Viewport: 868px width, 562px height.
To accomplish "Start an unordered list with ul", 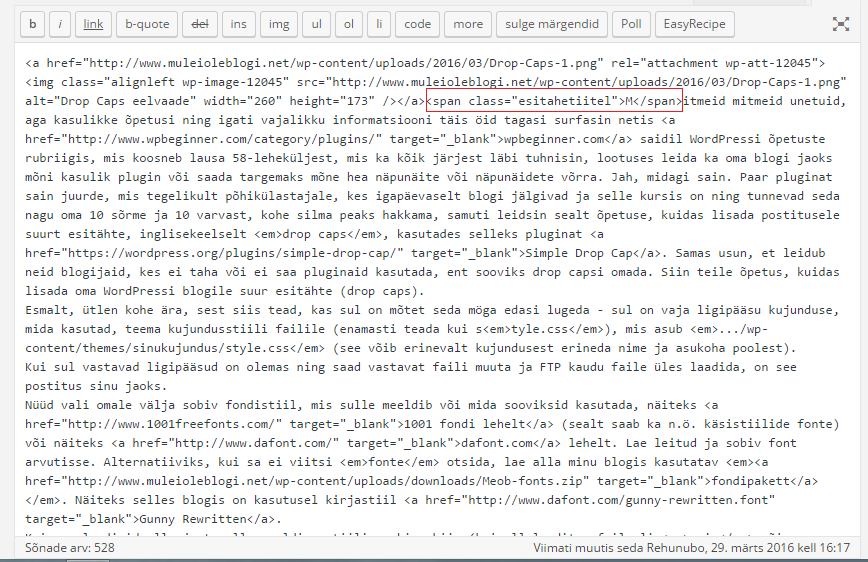I will pyautogui.click(x=316, y=23).
